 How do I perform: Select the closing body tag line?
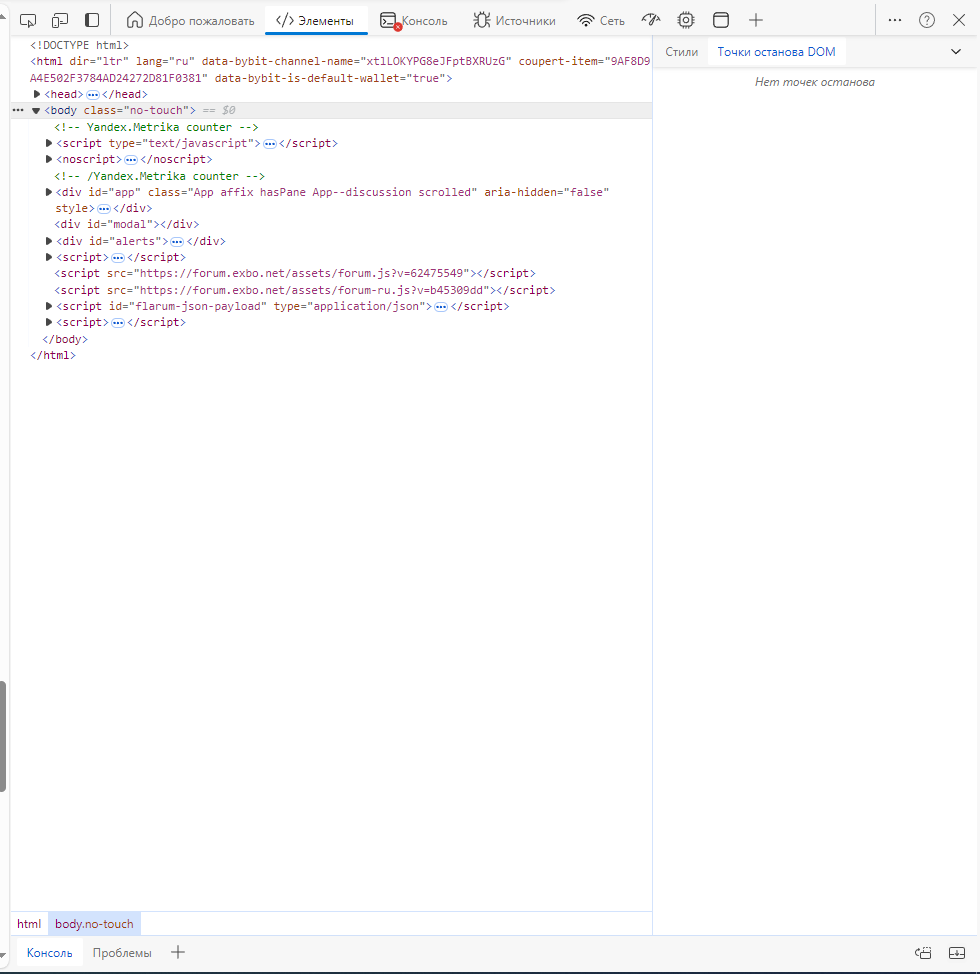click(x=65, y=339)
